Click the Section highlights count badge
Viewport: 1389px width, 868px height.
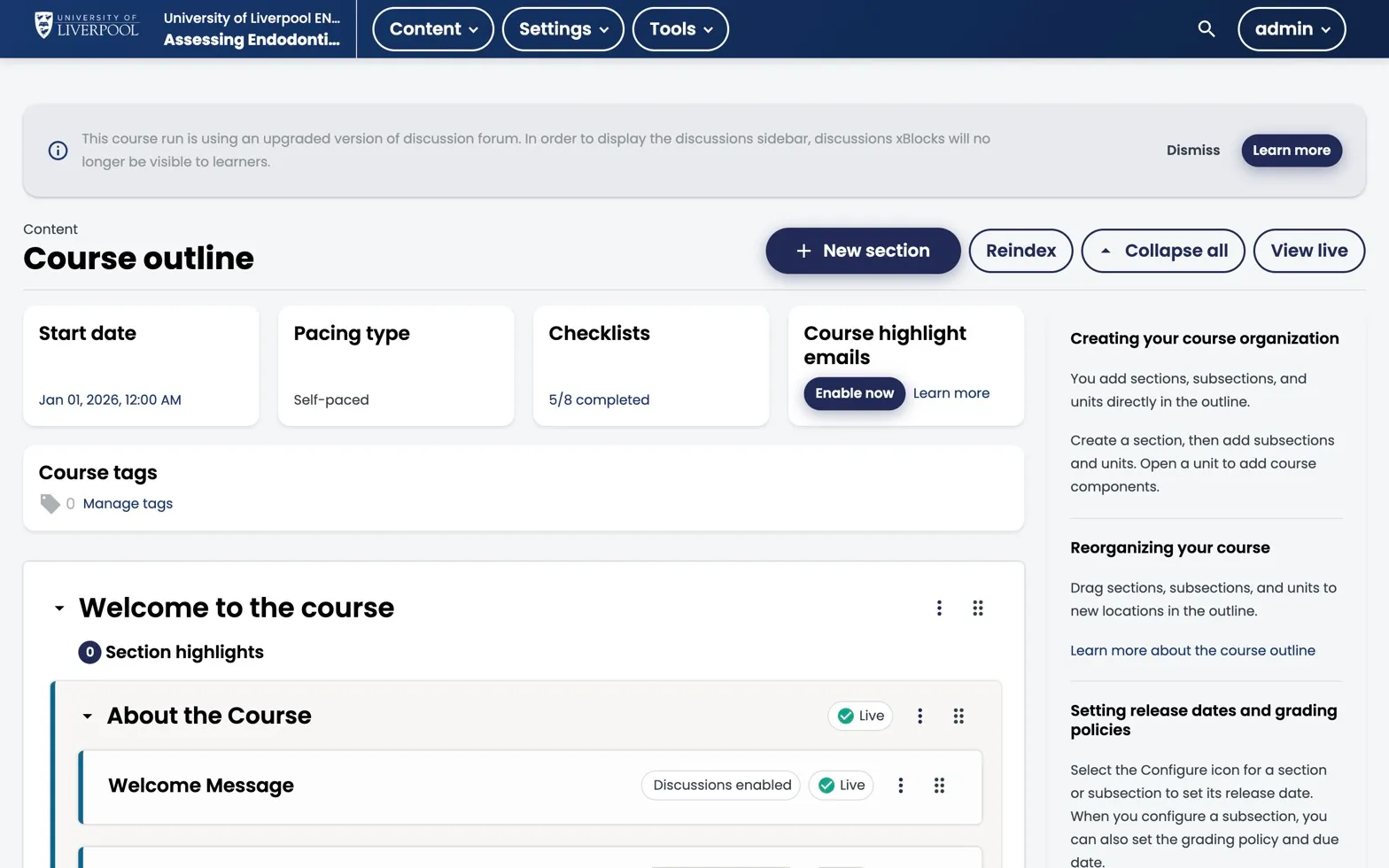tap(89, 652)
